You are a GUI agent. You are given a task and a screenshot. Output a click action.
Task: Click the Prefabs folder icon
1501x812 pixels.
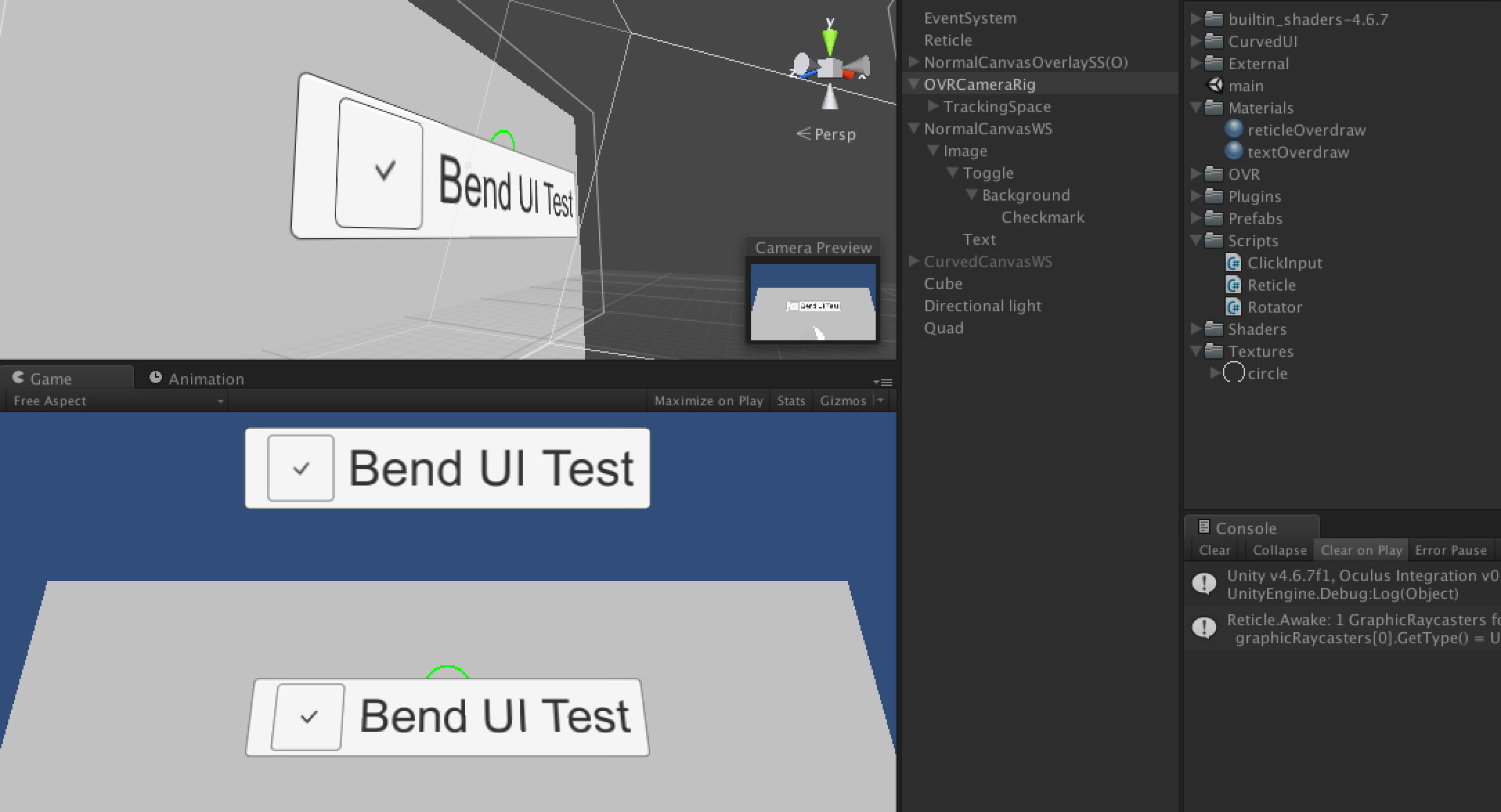[1214, 218]
